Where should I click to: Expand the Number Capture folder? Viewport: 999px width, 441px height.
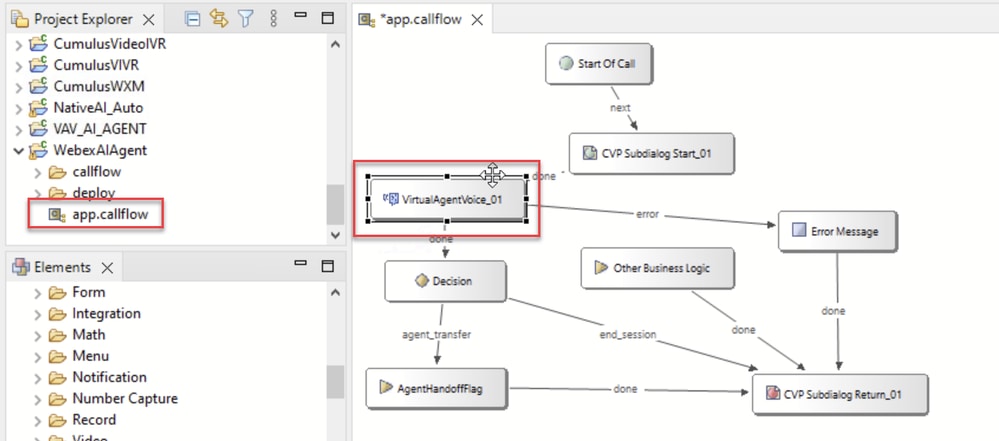pos(38,399)
